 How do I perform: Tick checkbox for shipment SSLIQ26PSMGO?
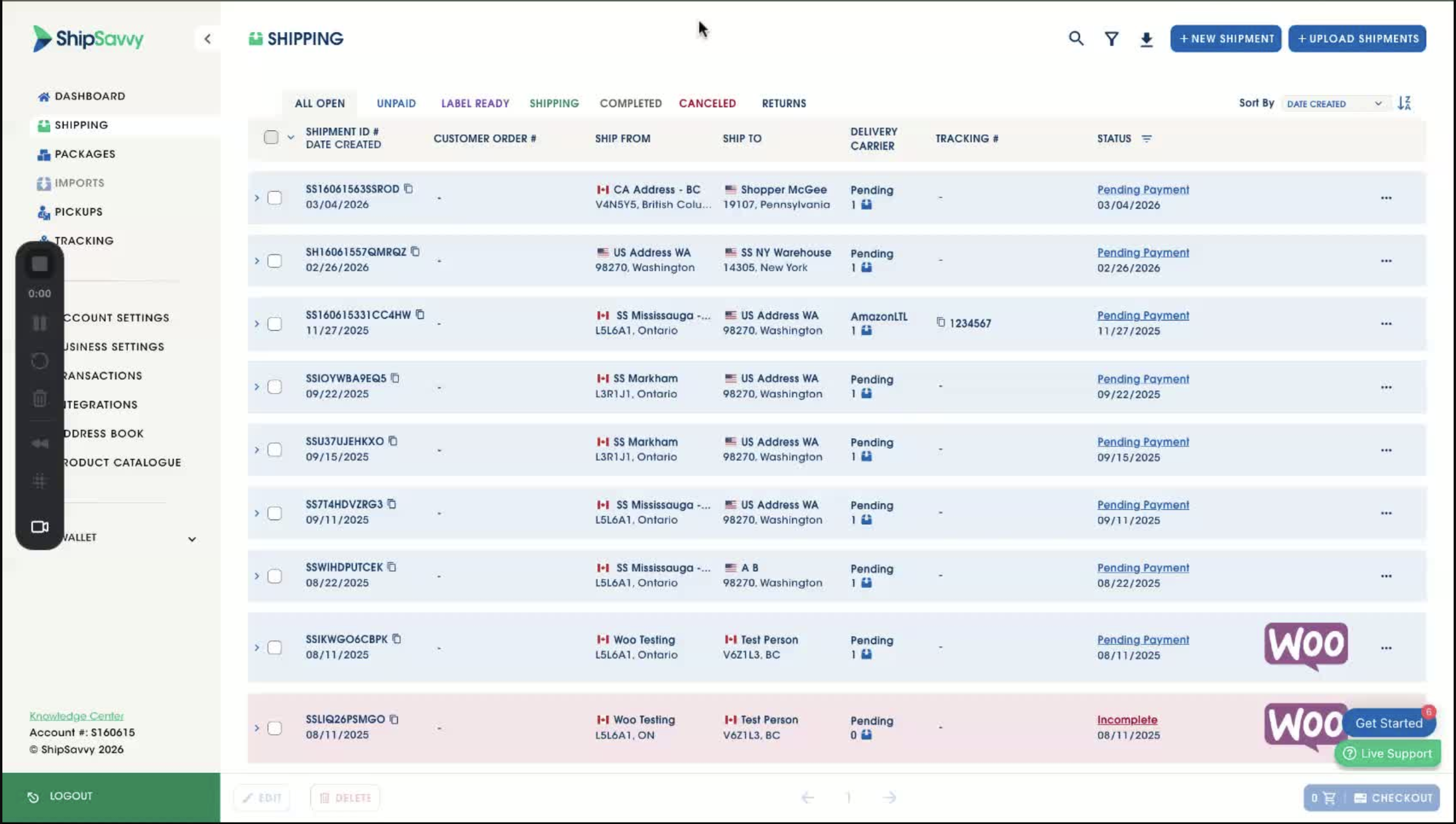(274, 728)
